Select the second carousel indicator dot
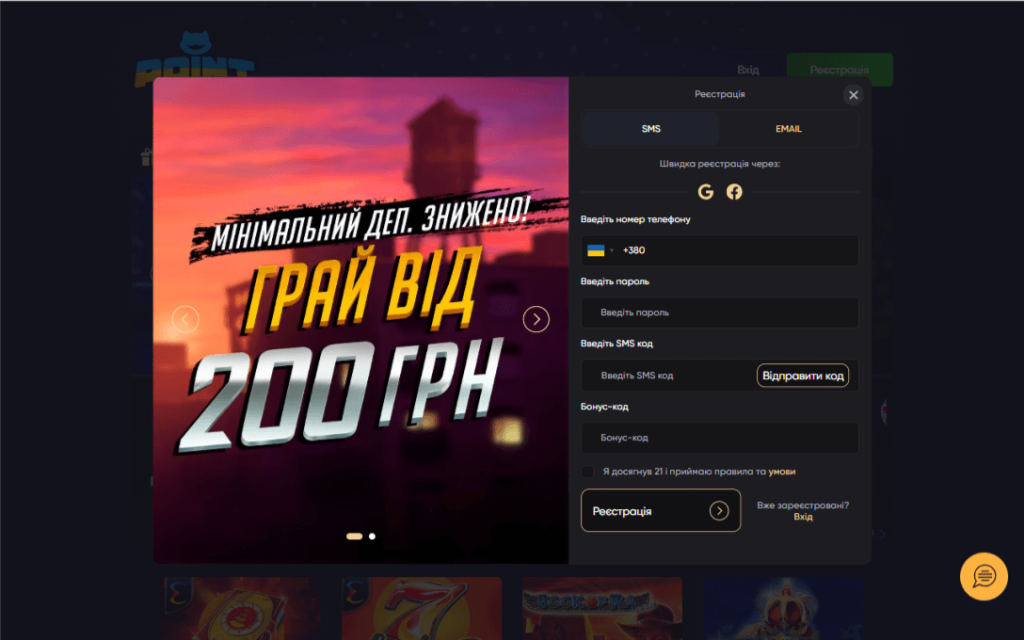The image size is (1024, 640). coord(372,536)
